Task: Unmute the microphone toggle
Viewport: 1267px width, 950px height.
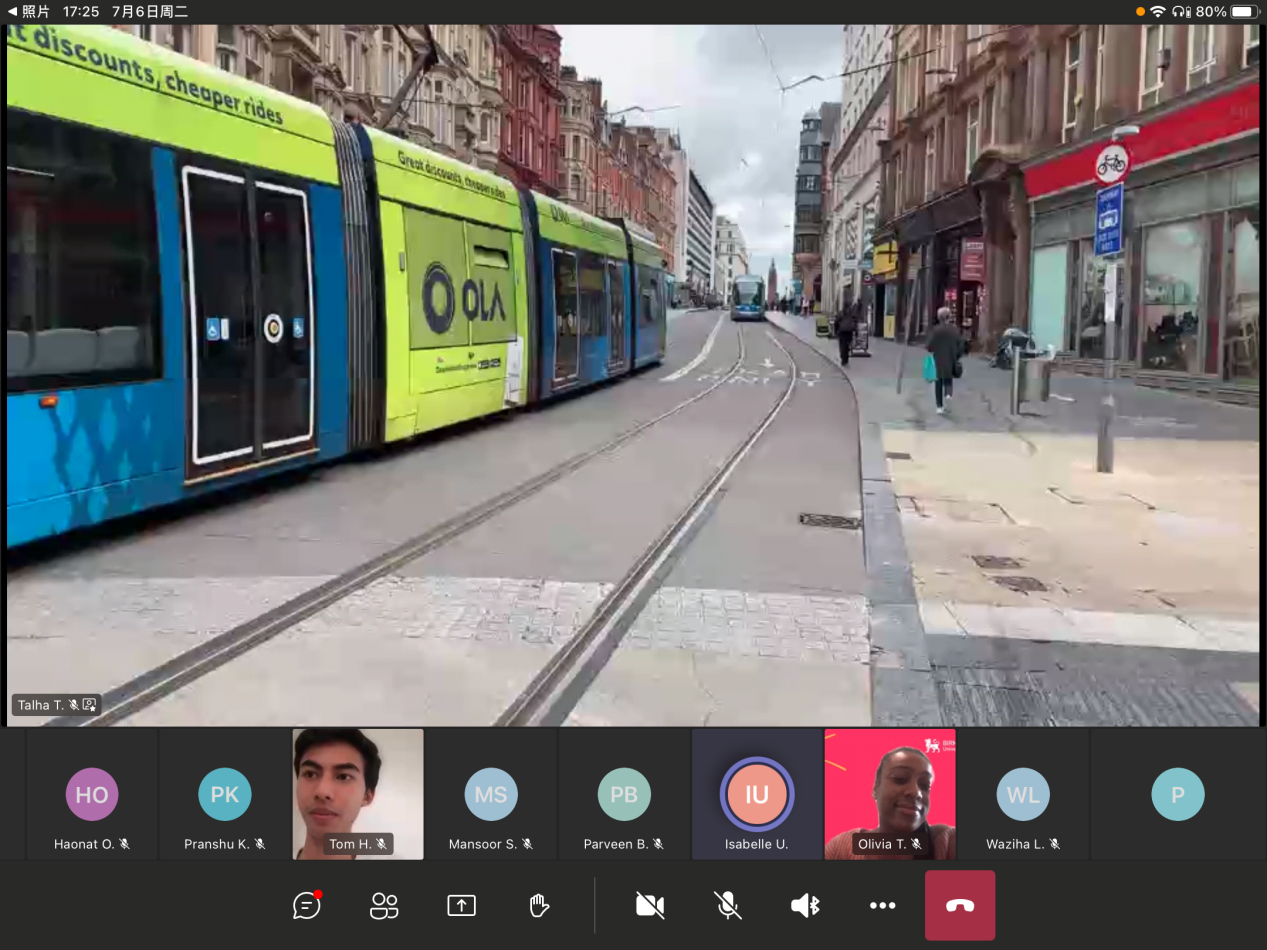Action: click(x=728, y=906)
